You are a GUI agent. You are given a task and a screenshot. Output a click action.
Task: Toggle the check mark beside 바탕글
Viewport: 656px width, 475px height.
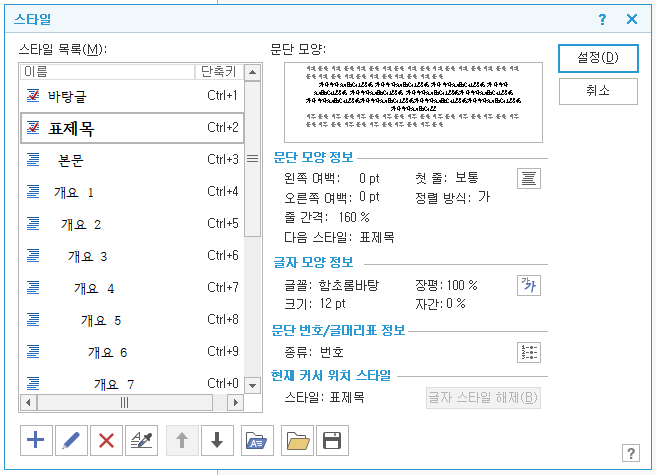tap(33, 96)
